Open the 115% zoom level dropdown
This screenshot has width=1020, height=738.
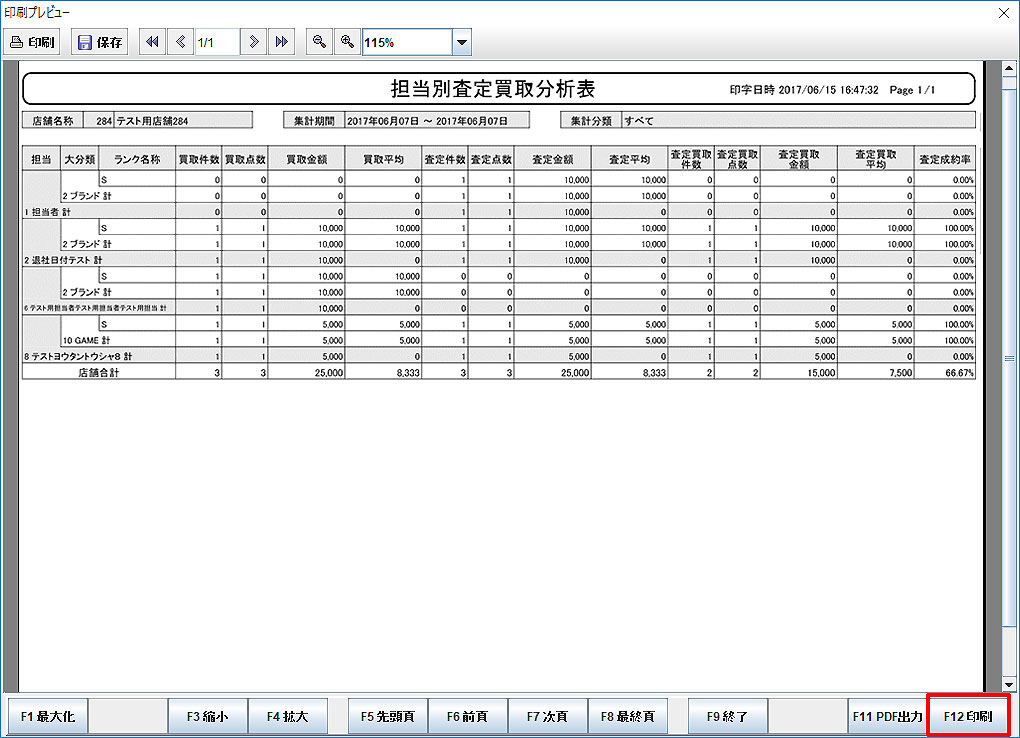point(461,43)
